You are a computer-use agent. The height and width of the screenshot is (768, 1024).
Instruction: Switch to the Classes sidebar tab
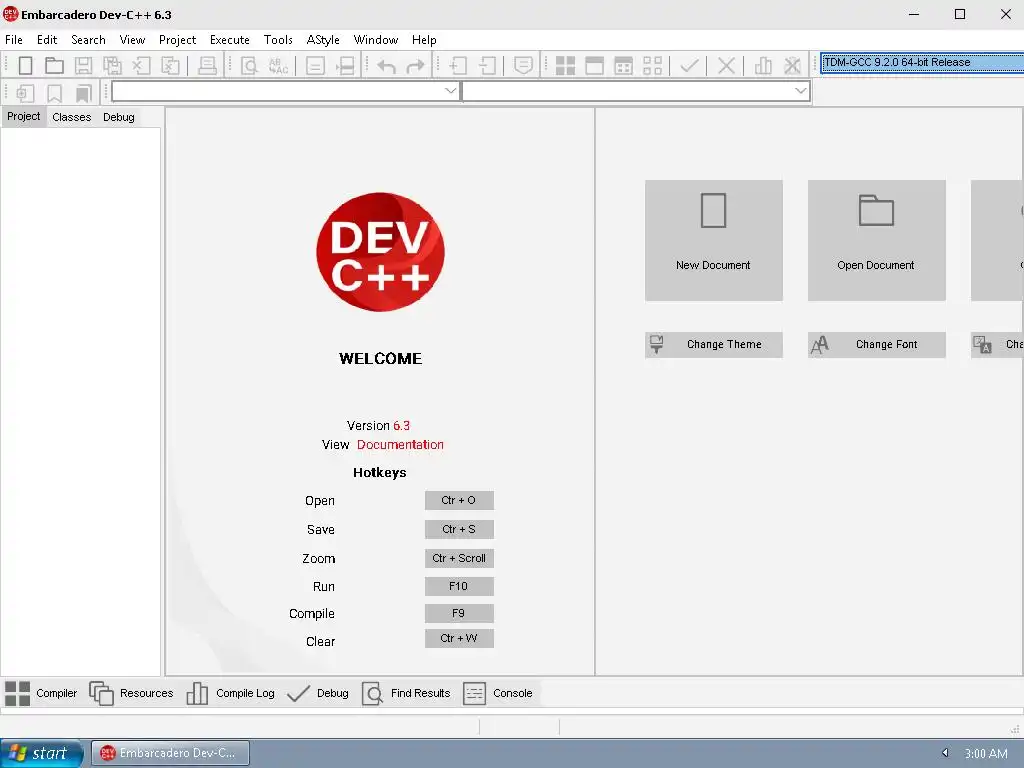(x=72, y=117)
